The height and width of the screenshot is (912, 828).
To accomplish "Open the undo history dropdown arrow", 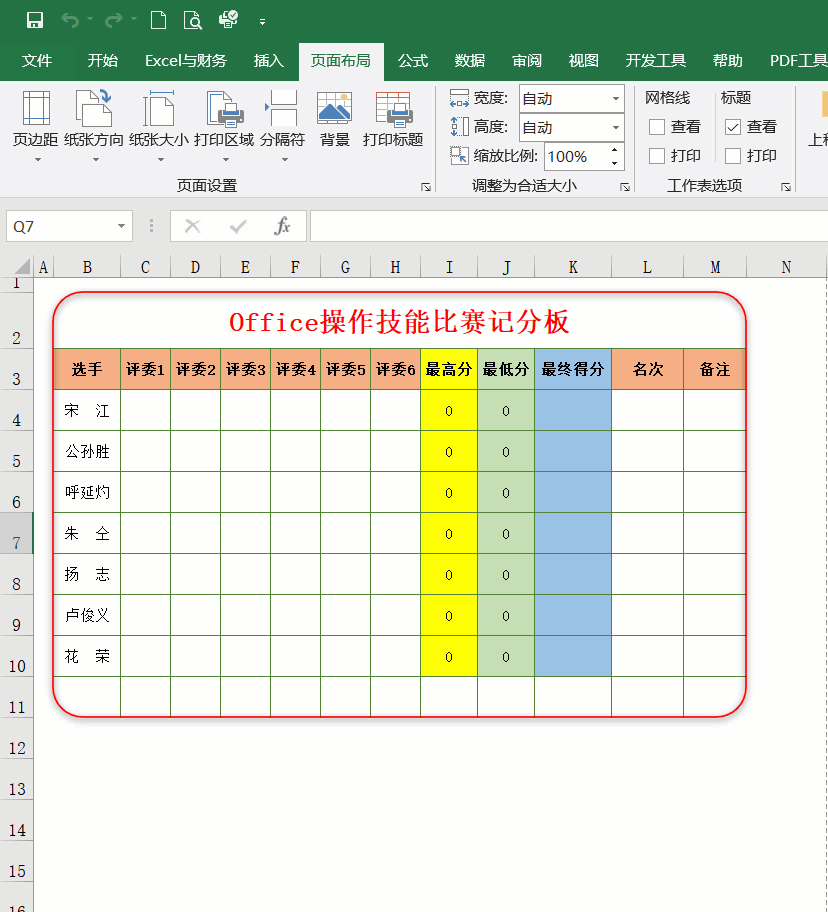I will pos(90,20).
